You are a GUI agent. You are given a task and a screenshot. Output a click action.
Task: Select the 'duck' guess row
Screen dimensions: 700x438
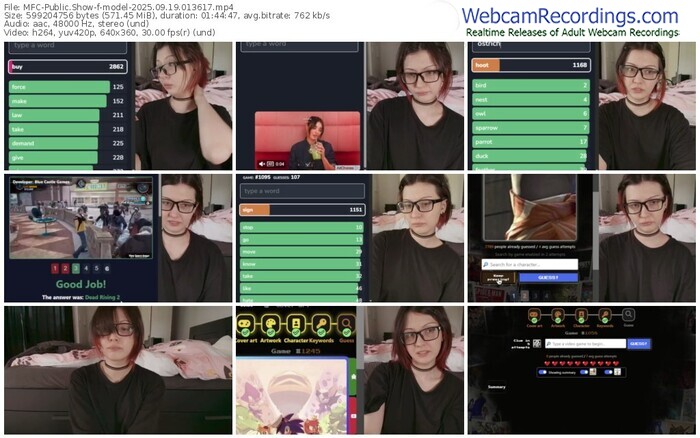pyautogui.click(x=531, y=156)
